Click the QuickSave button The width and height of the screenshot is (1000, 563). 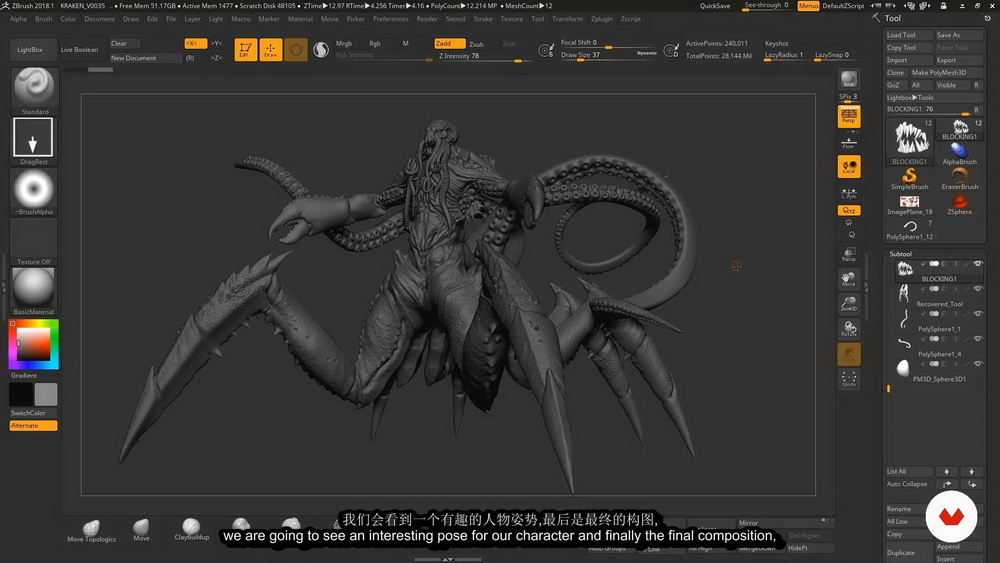715,6
